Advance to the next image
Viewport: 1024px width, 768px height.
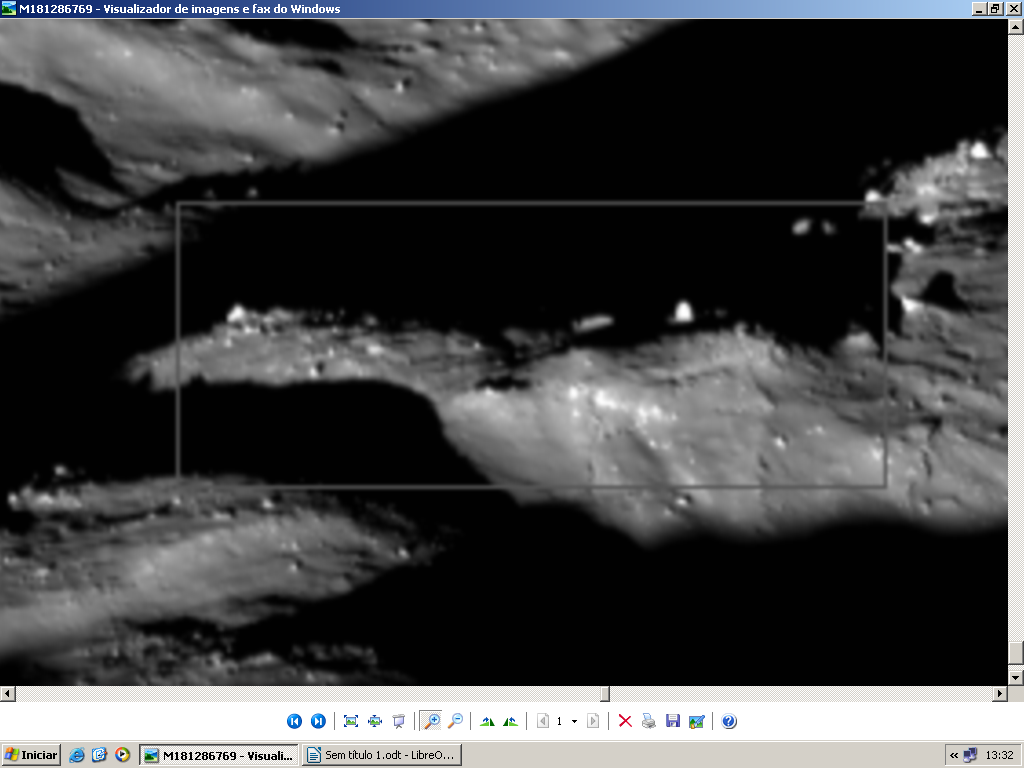click(318, 721)
